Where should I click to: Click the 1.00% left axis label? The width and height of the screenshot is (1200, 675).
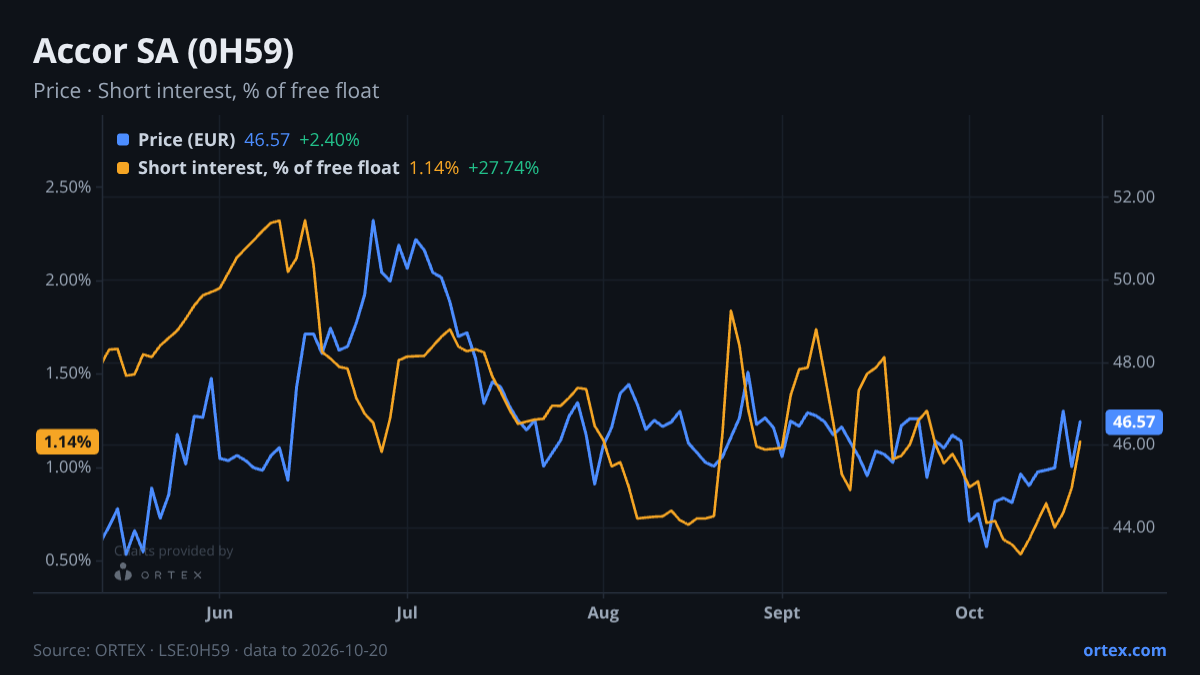pyautogui.click(x=67, y=467)
